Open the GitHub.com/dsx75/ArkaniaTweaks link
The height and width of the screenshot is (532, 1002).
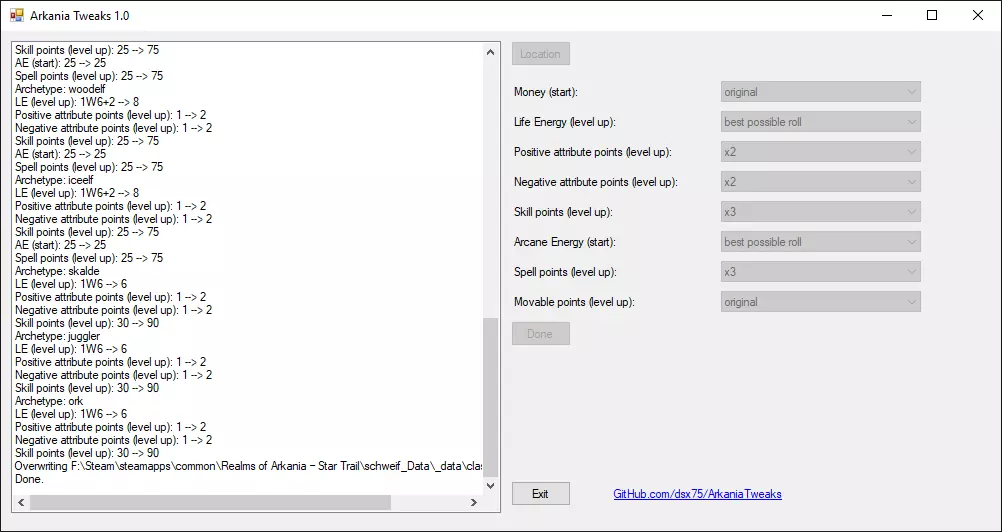697,494
